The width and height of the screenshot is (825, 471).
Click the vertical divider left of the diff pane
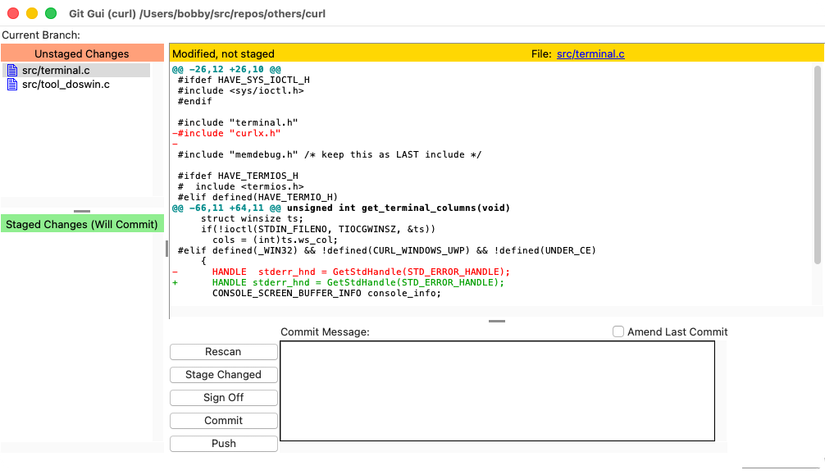166,249
